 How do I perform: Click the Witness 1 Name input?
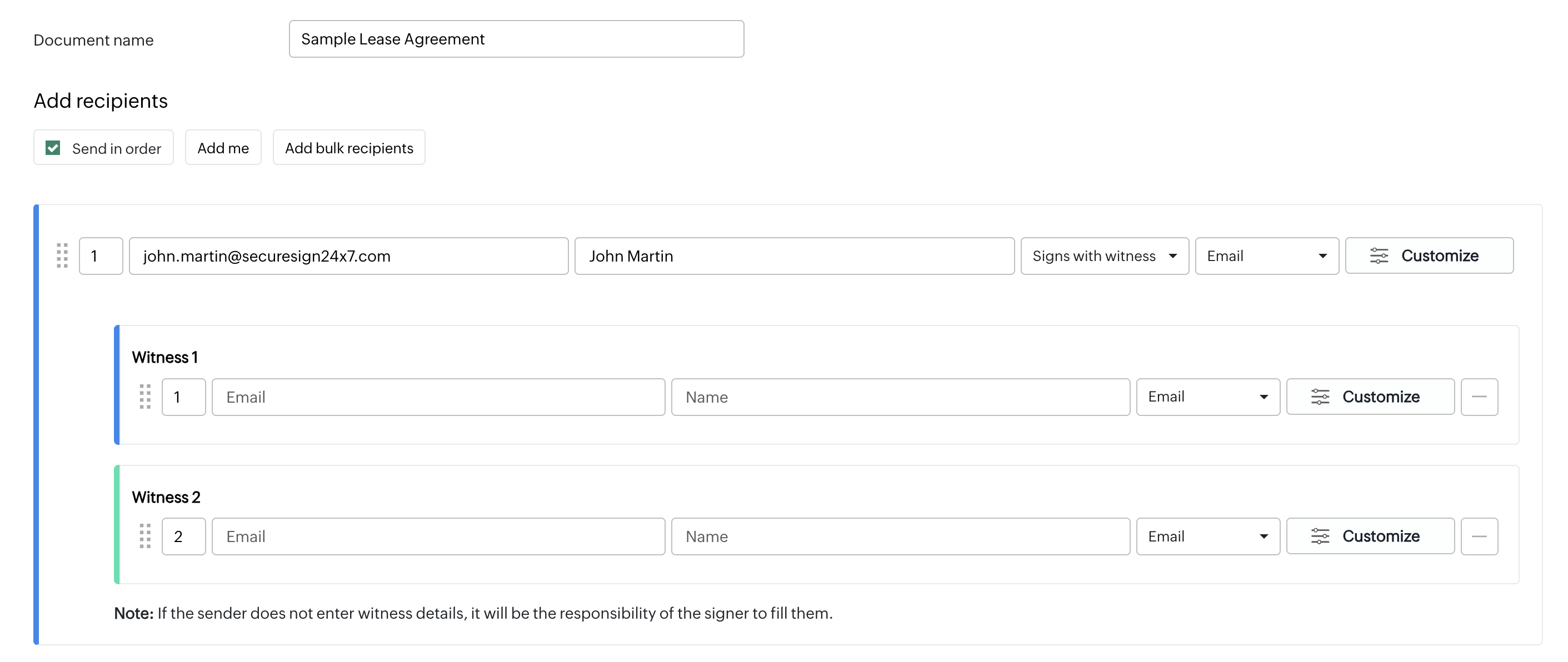coord(900,397)
